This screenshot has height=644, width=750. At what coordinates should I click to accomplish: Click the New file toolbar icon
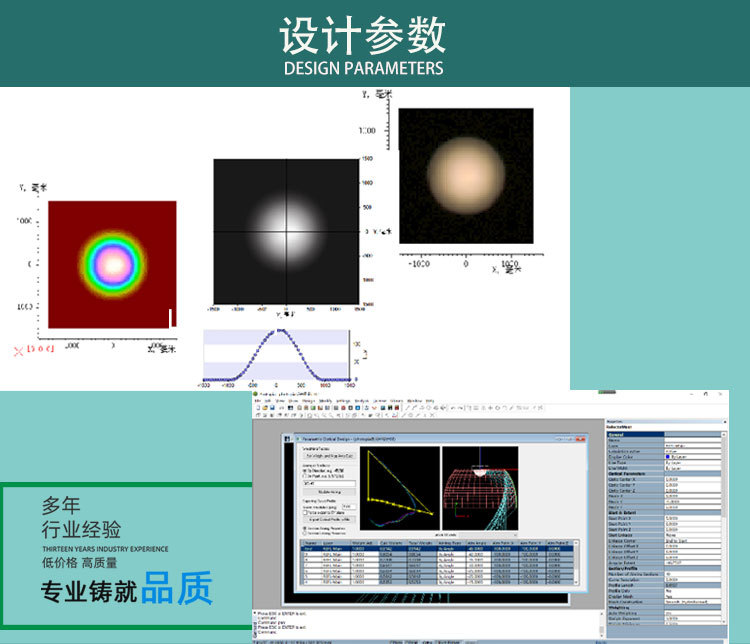(x=258, y=408)
